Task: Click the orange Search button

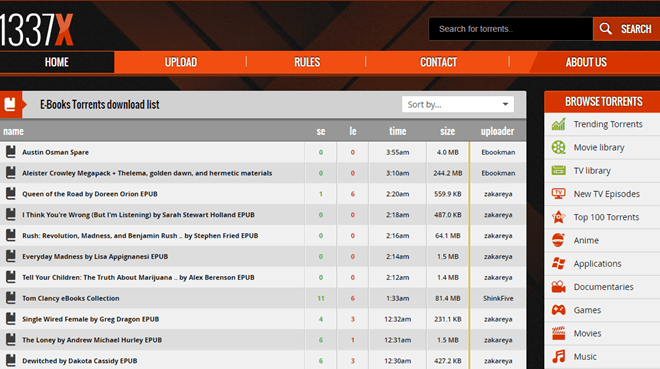Action: point(626,29)
